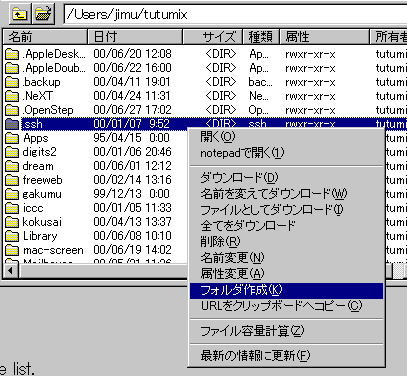Sort by 名前 column header

(45, 37)
